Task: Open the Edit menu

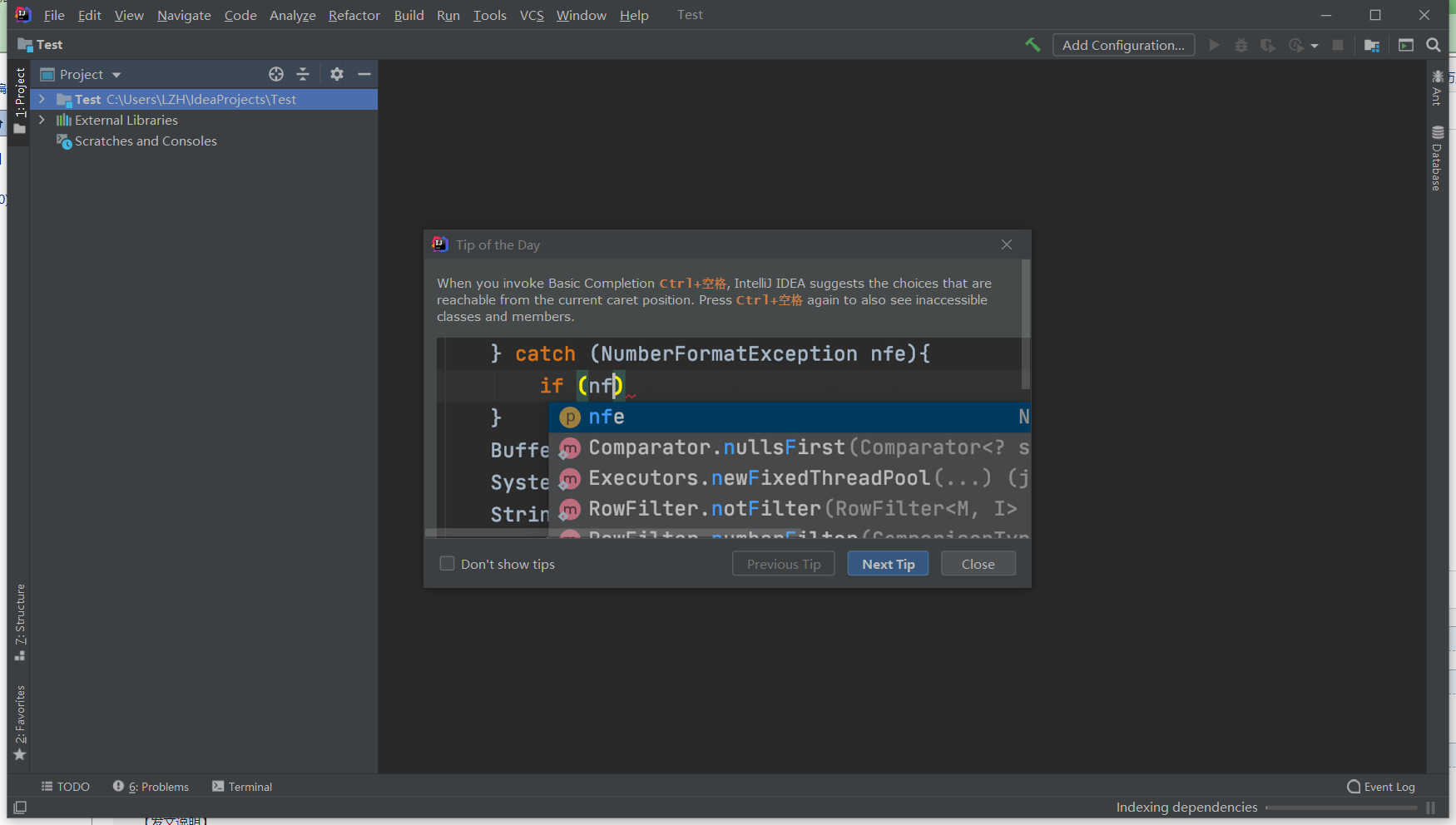Action: point(90,15)
